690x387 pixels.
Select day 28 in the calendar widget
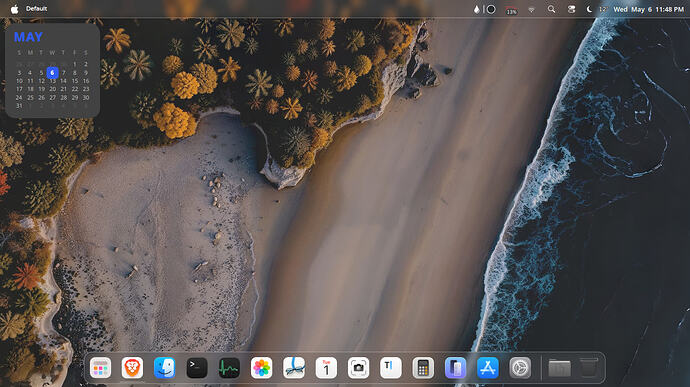tap(63, 97)
